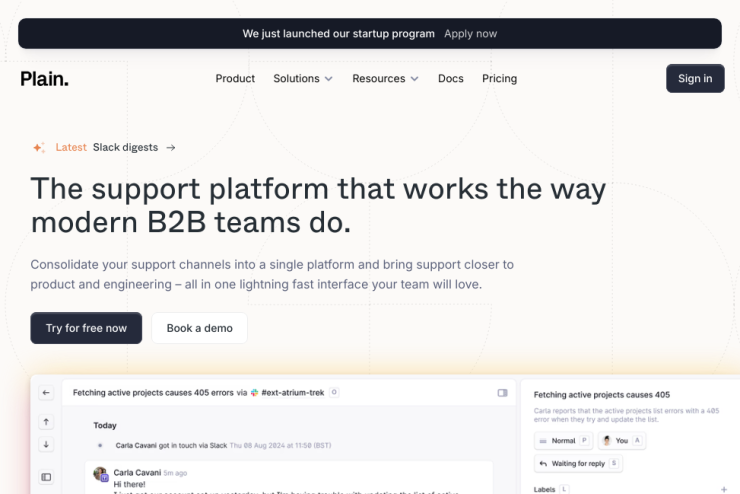Click Apply now in the banner

click(x=471, y=34)
